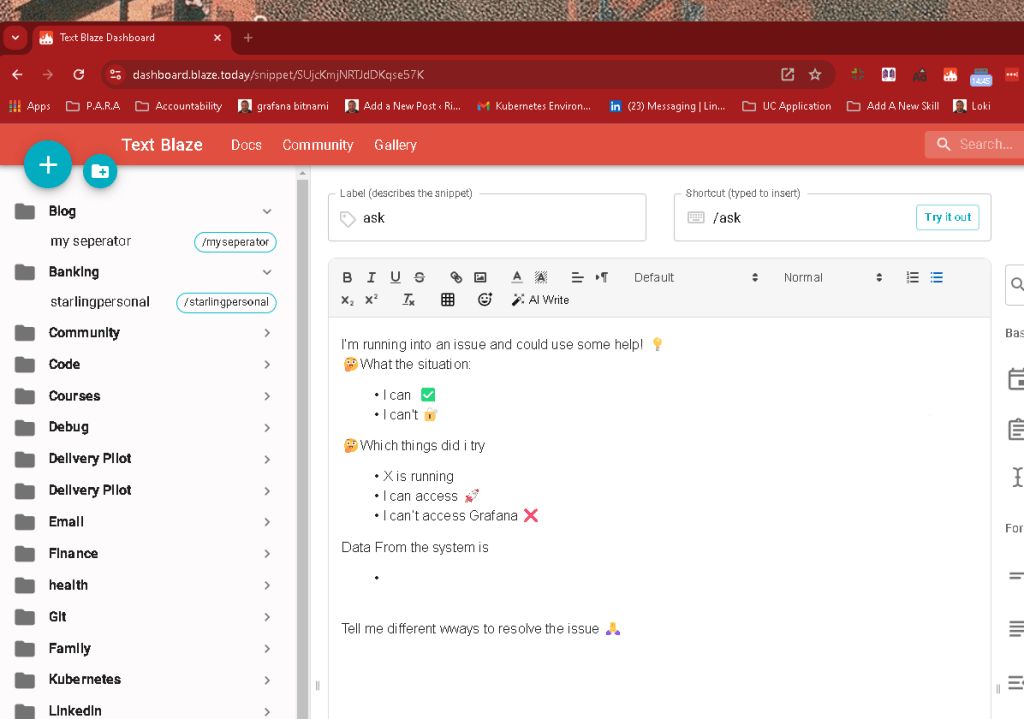Apply numbered list formatting
Screen dimensions: 1024x719
(x=912, y=278)
